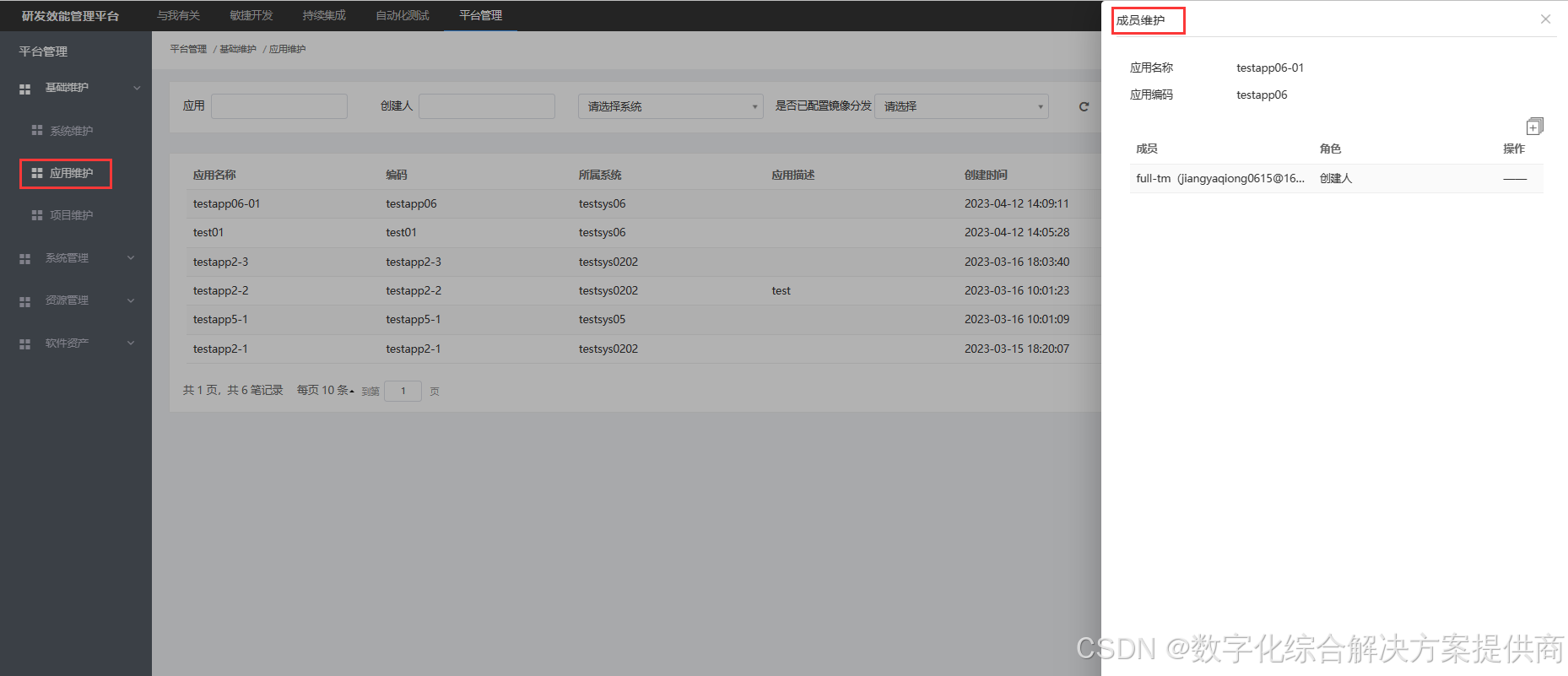This screenshot has height=676, width=1568.
Task: Click the page number jump input
Action: point(403,391)
